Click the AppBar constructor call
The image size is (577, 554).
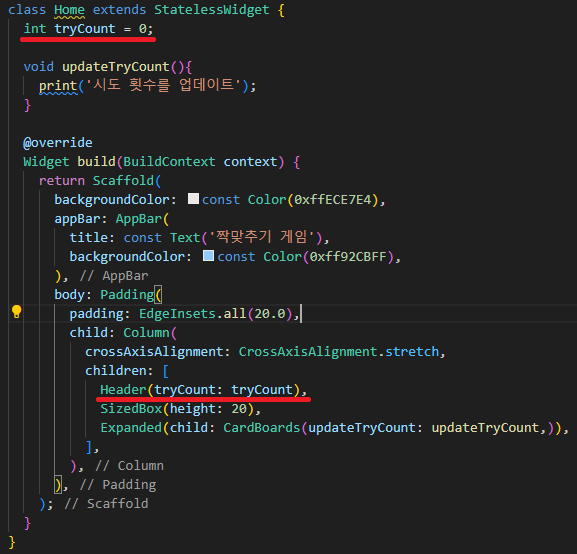click(139, 219)
